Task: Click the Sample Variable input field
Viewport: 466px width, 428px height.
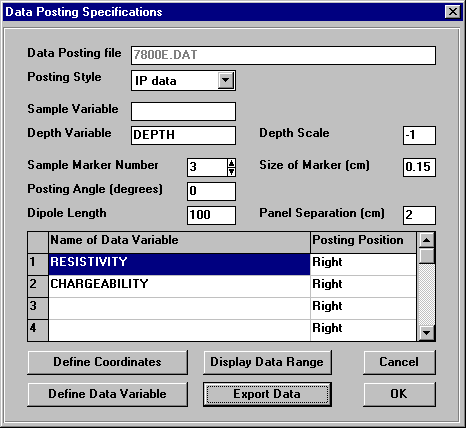Action: [x=183, y=111]
